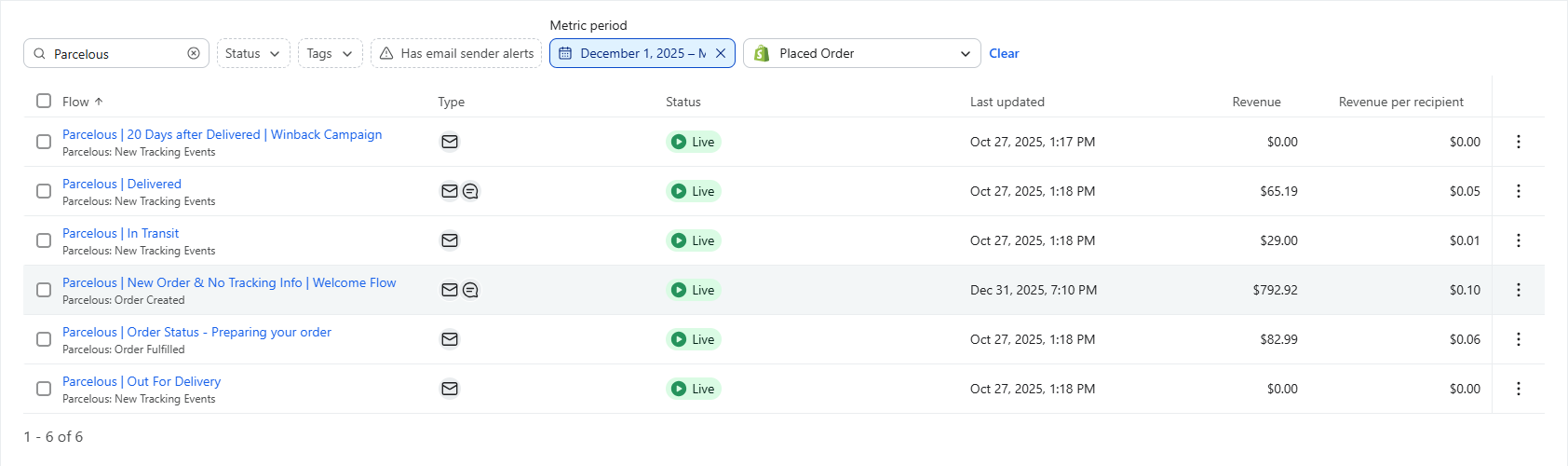Open the 20 Days after Delivered Winback Campaign flow
1568x466 pixels.
click(222, 134)
